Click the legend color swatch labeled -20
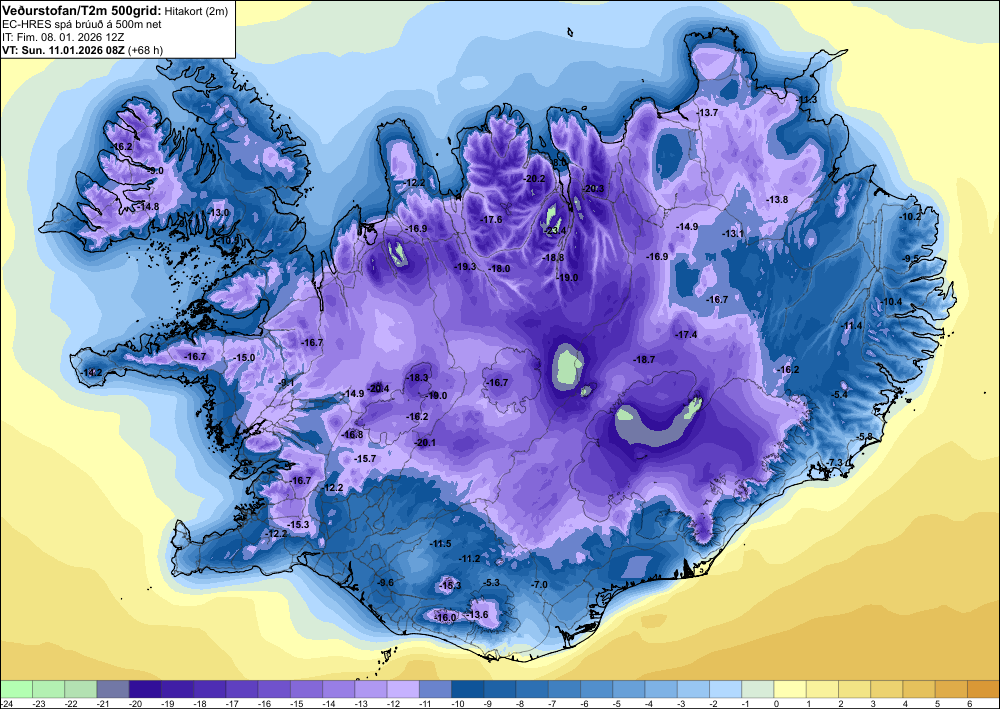 click(145, 689)
